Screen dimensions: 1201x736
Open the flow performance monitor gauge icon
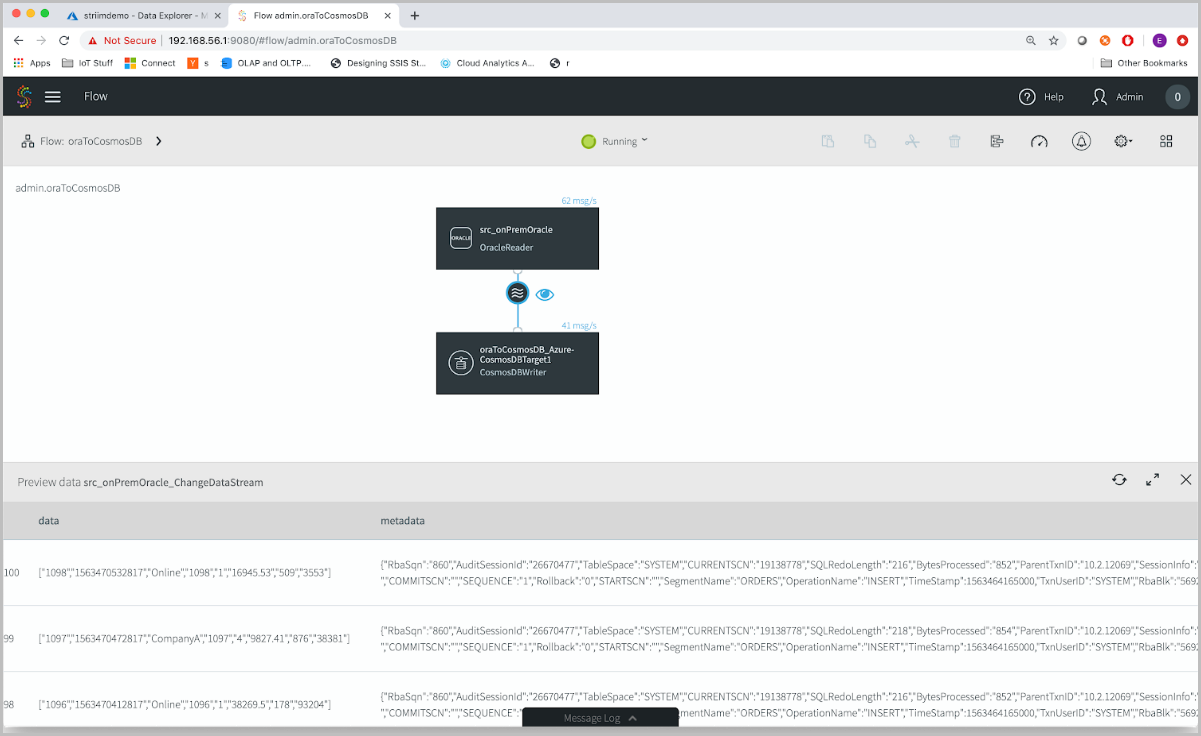pos(1039,141)
